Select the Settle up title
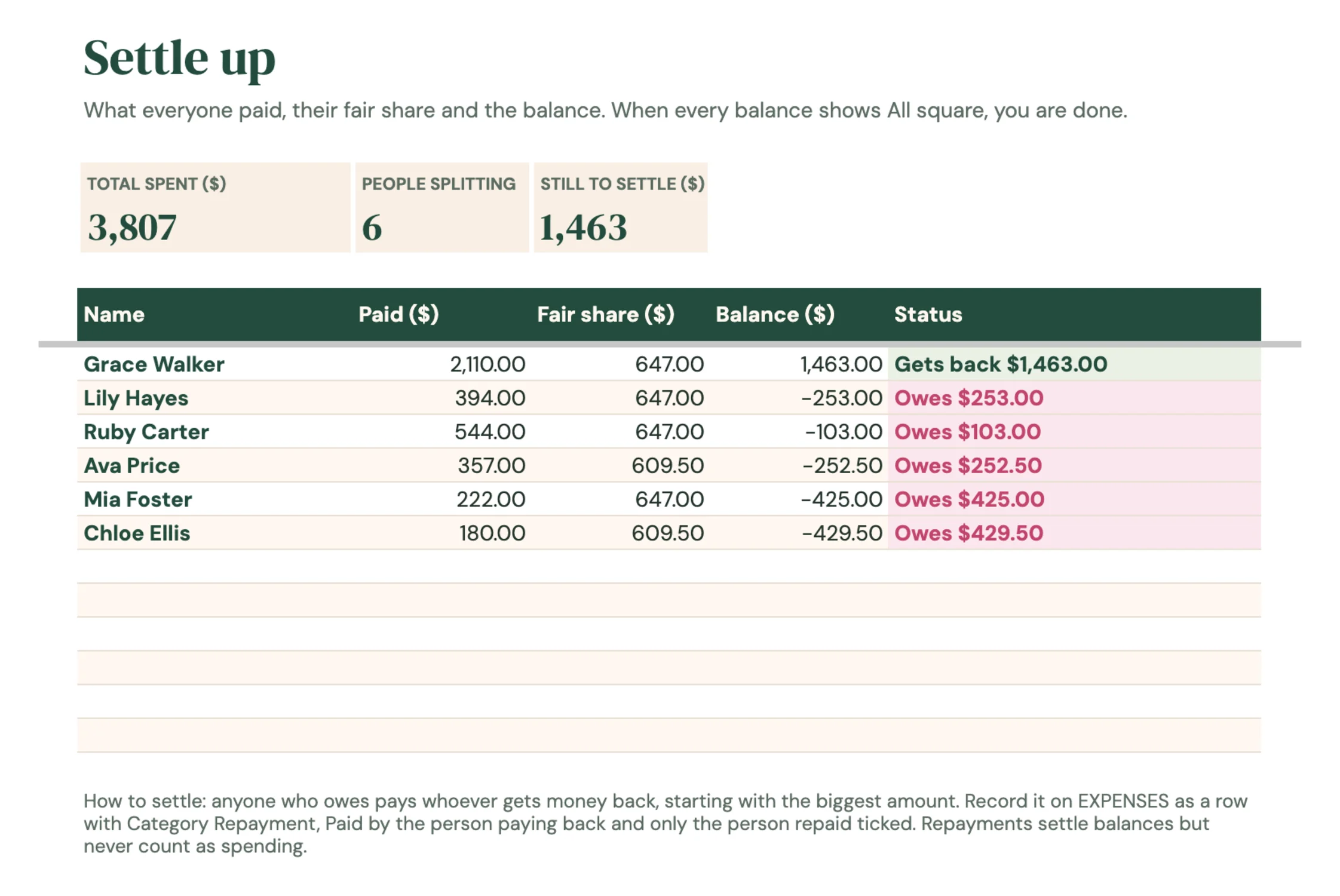Image resolution: width=1340 pixels, height=896 pixels. pos(179,59)
